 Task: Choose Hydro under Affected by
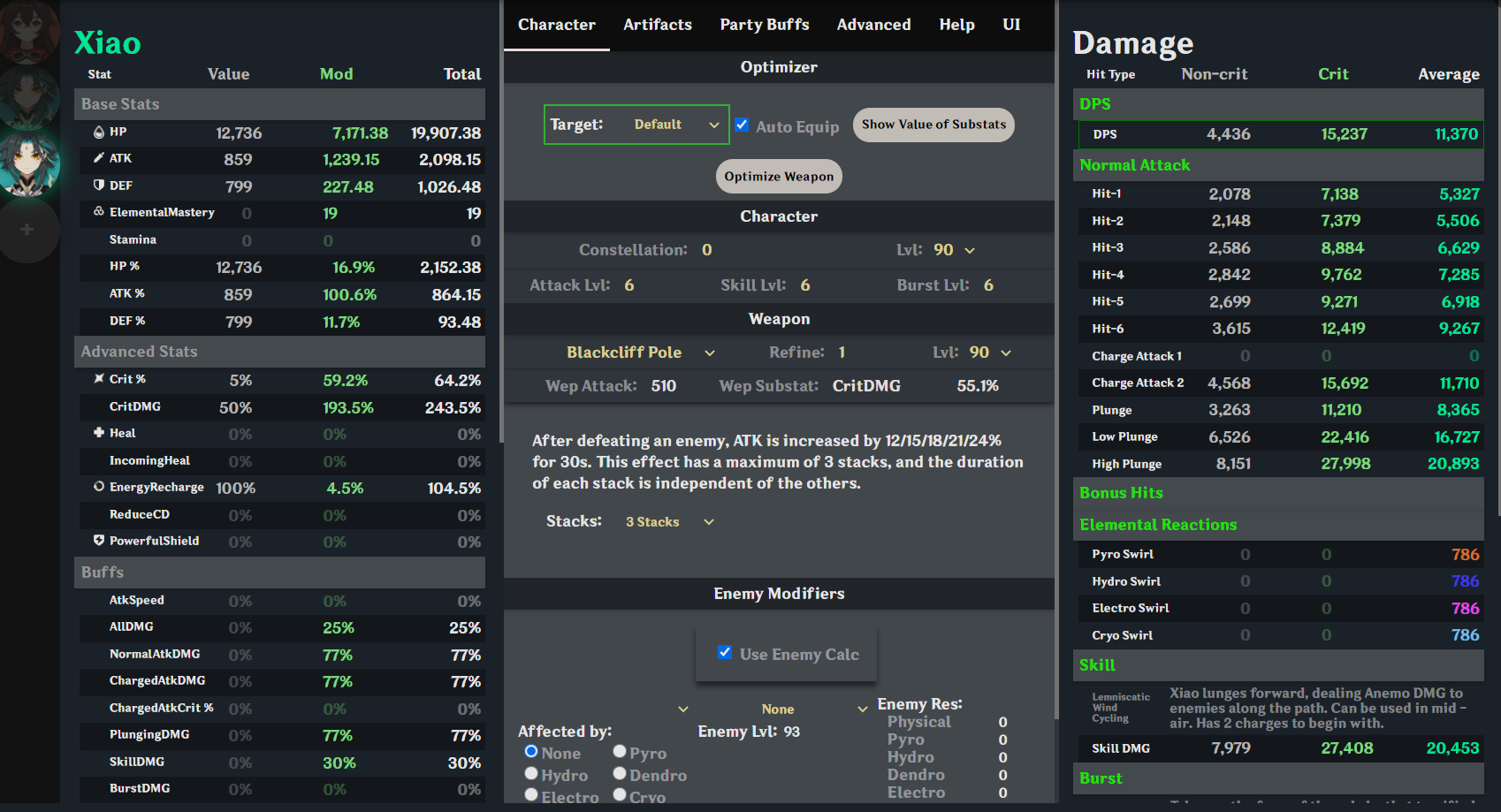[531, 774]
